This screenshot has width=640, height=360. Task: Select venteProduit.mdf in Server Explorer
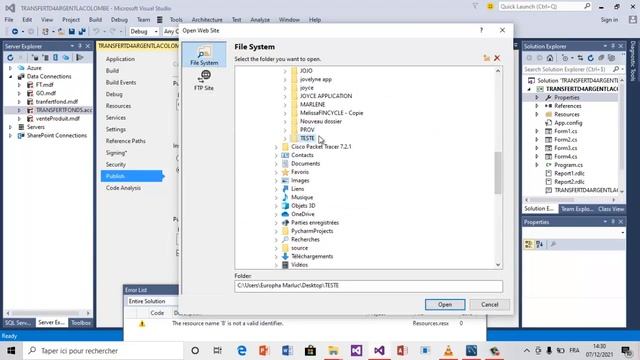58,119
